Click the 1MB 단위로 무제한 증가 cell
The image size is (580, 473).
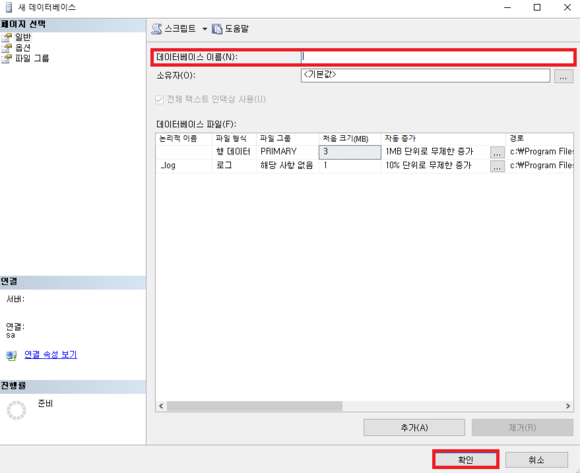coord(436,152)
